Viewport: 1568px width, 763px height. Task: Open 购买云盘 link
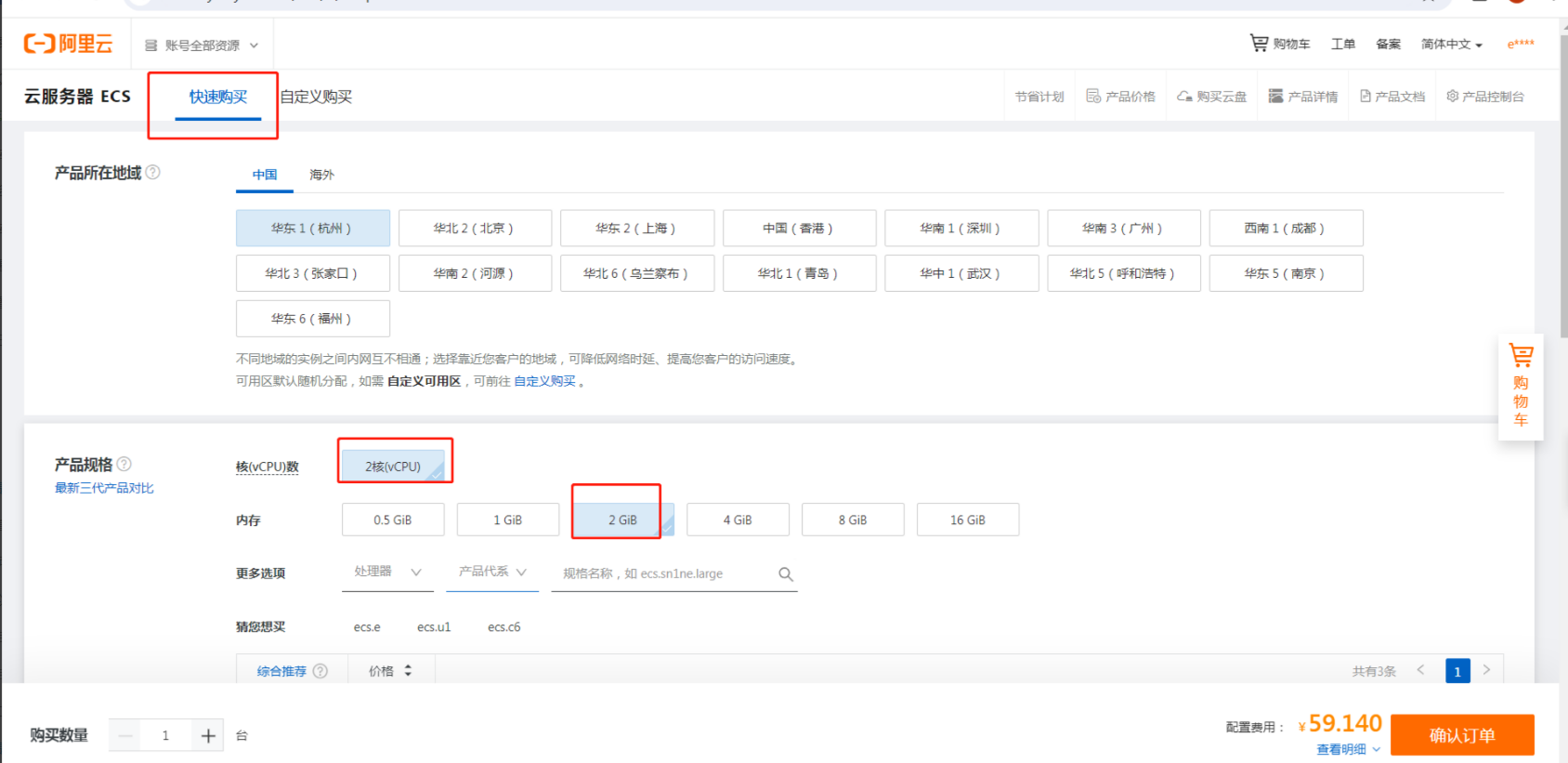1212,97
